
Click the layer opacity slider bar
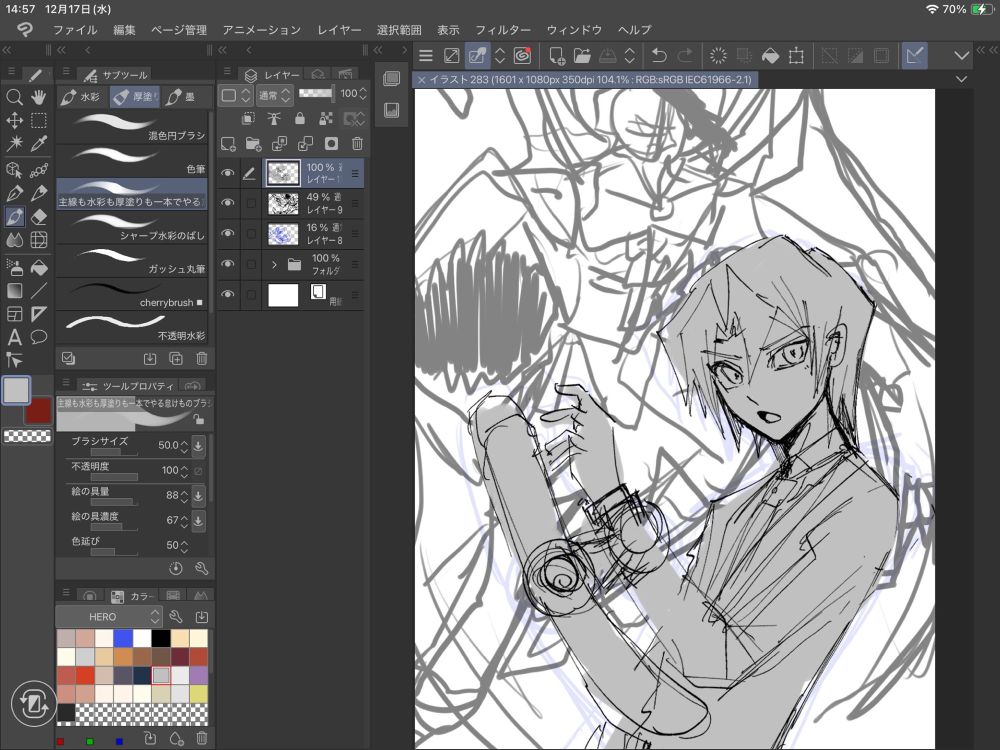coord(316,94)
